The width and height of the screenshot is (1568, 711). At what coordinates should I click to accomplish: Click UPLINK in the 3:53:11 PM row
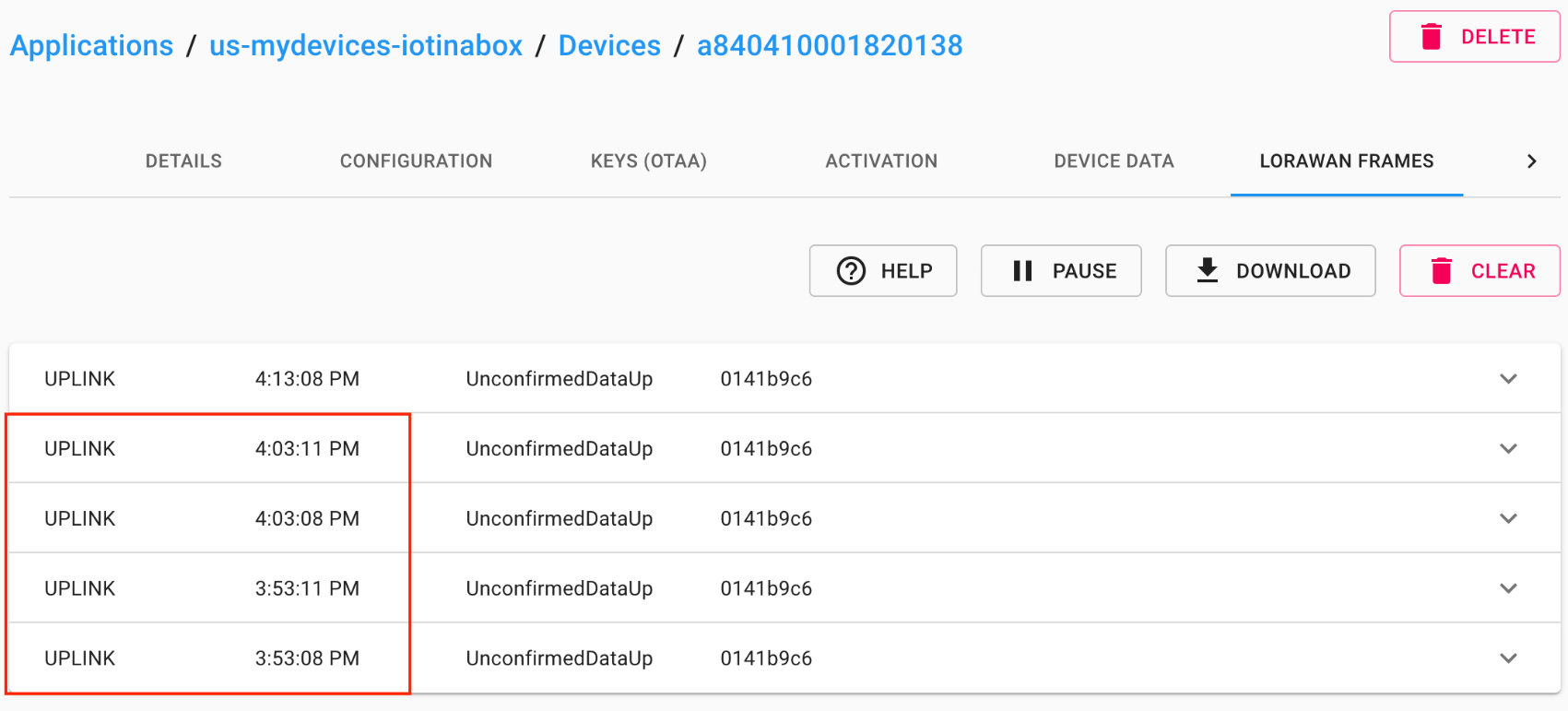tap(80, 588)
